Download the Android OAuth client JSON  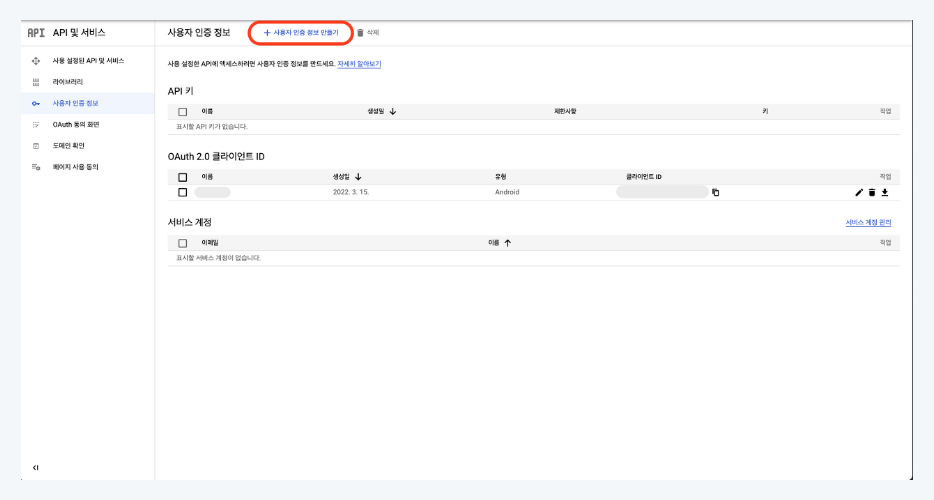[x=885, y=192]
